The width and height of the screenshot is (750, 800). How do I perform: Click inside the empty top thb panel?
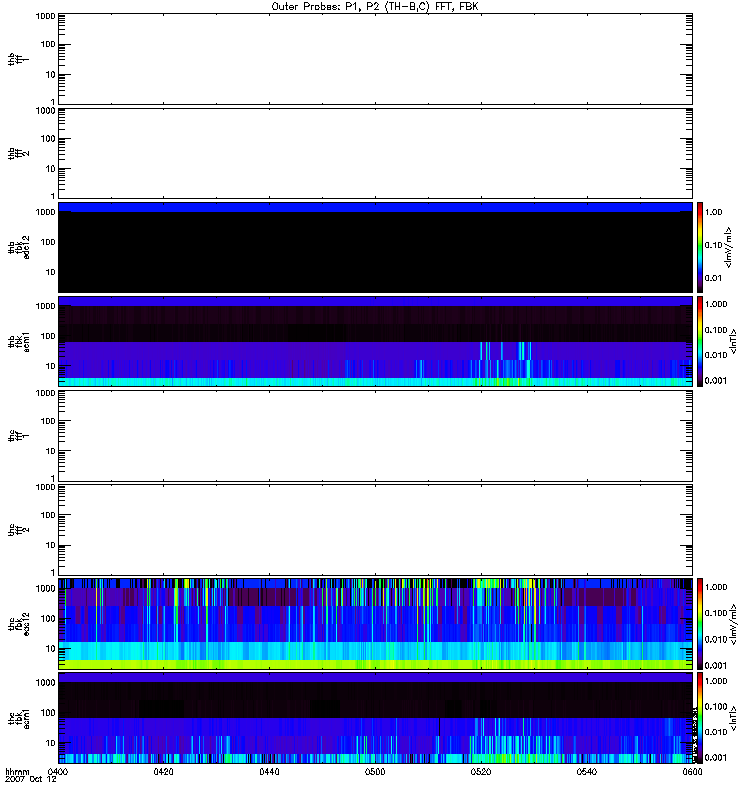click(375, 58)
